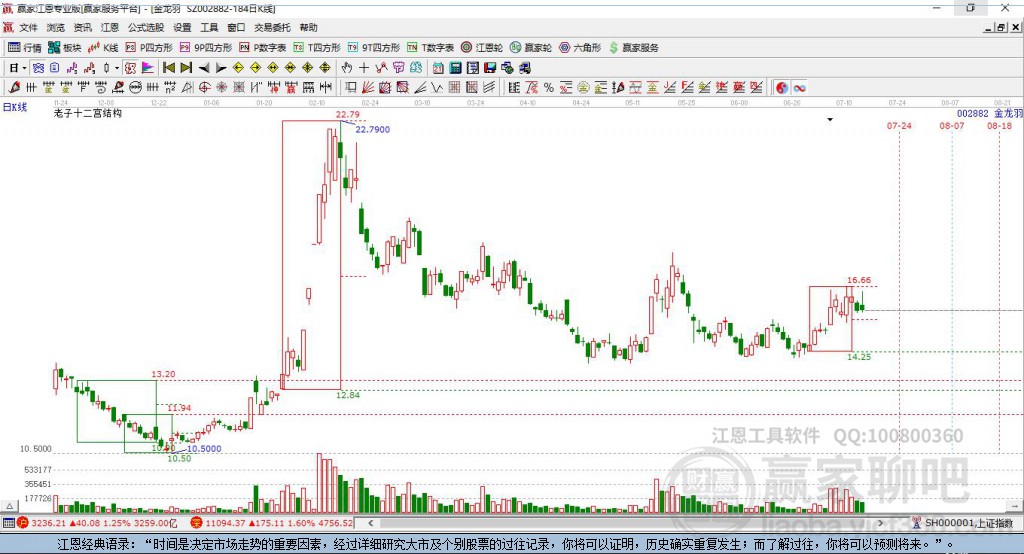Open the 工具 menu
This screenshot has height=554, width=1024.
click(209, 27)
